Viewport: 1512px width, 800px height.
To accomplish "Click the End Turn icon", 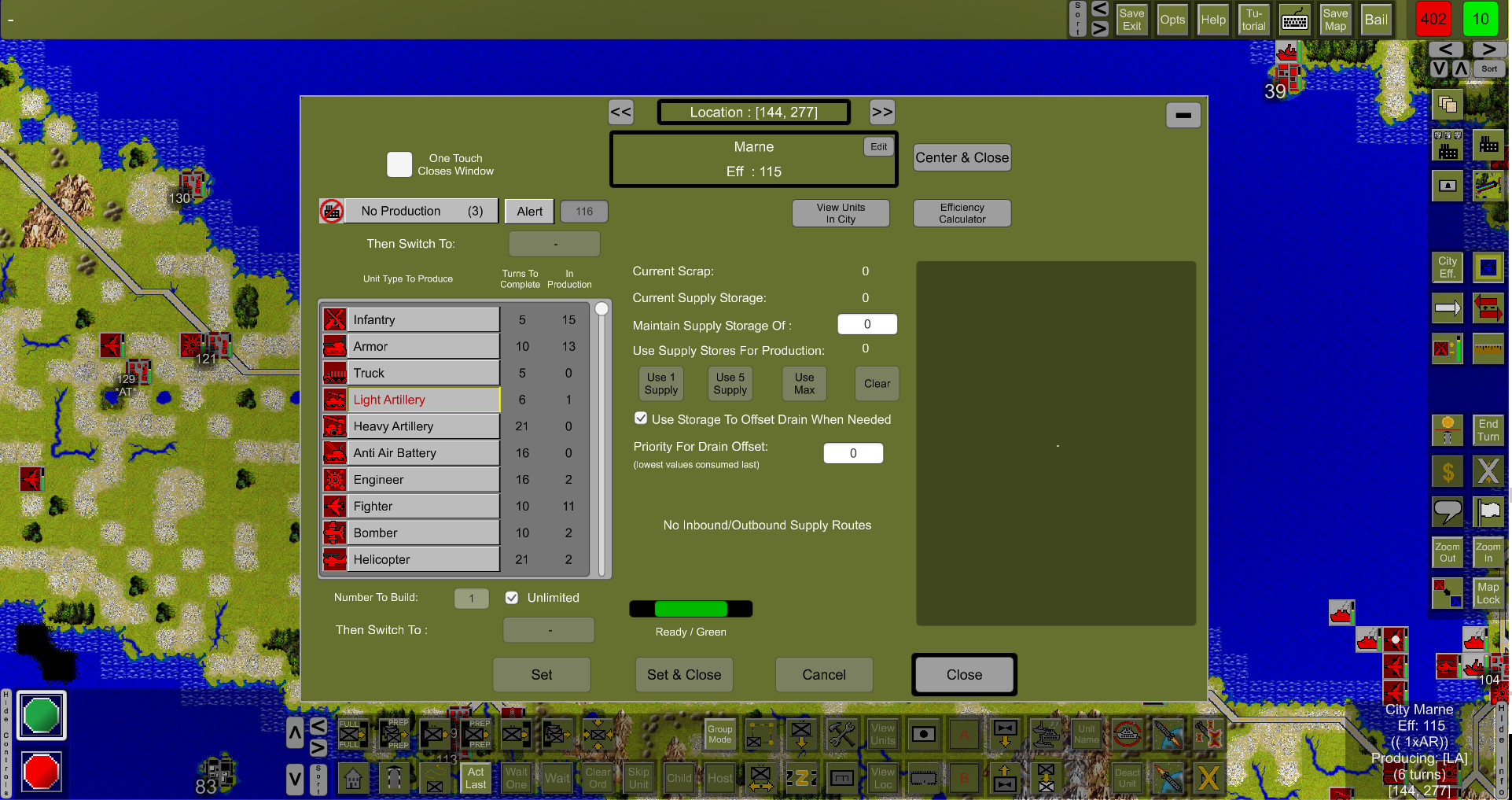I will 1488,430.
